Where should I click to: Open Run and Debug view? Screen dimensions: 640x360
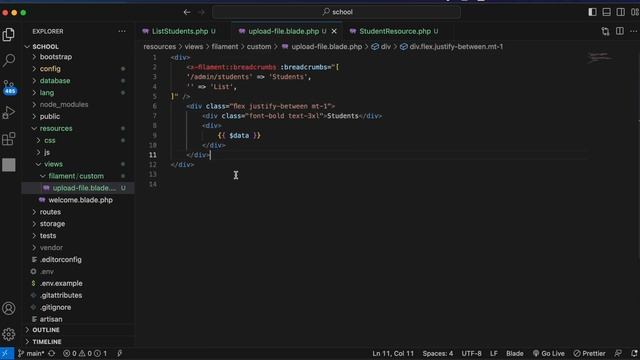point(9,113)
